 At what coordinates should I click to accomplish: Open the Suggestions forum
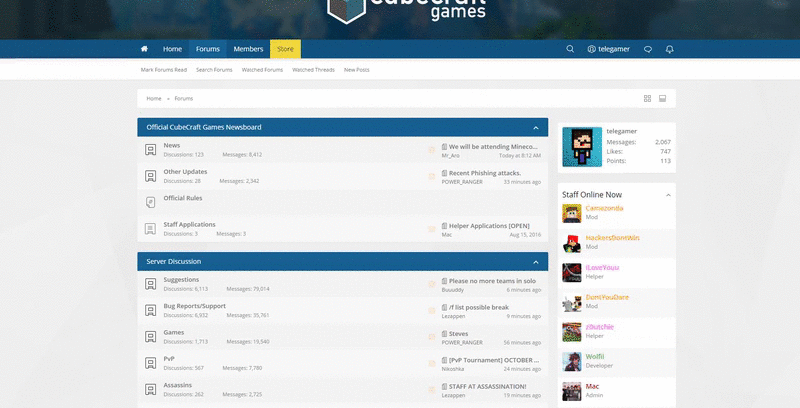coord(181,279)
